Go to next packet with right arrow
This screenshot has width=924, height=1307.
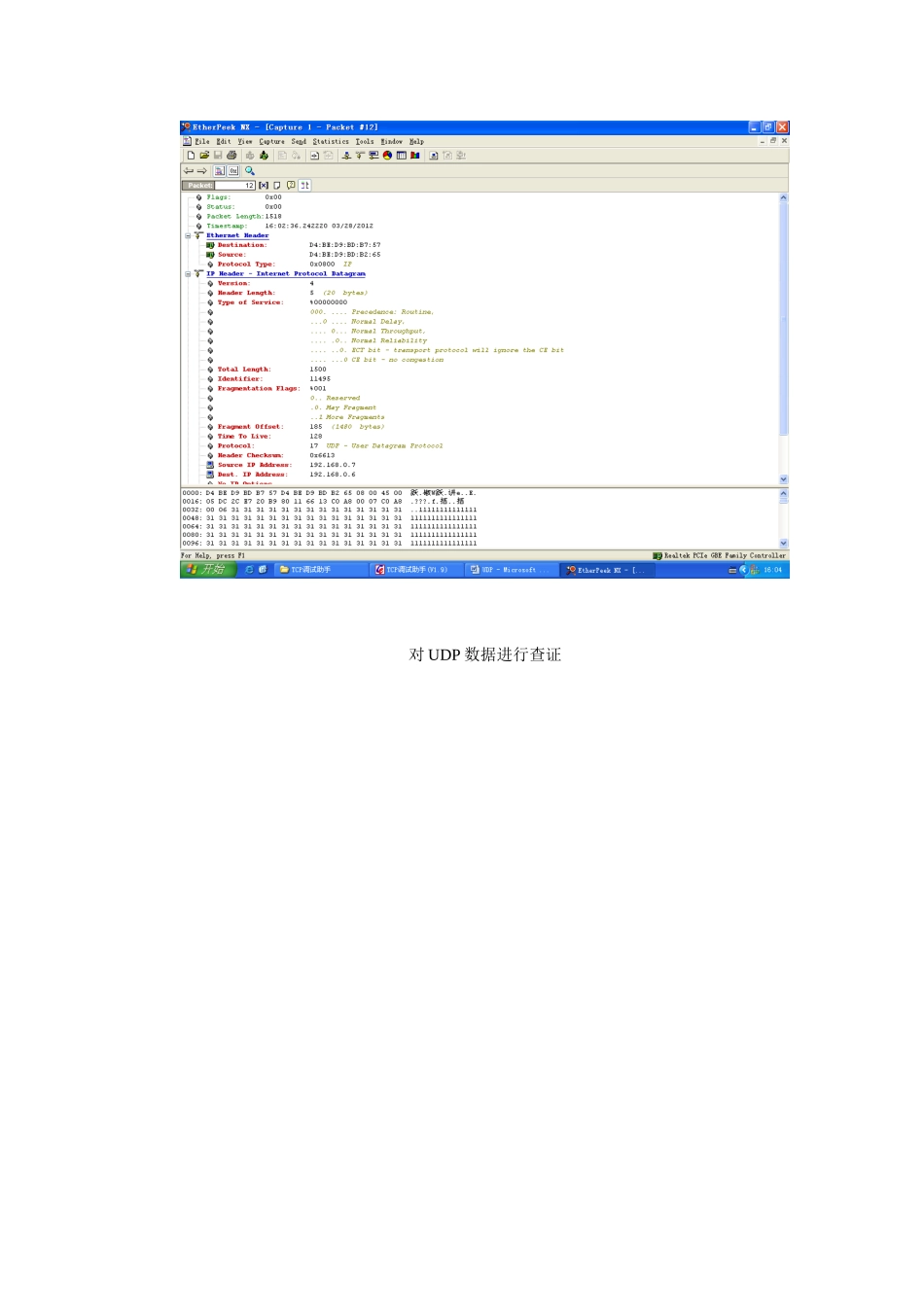coord(202,171)
